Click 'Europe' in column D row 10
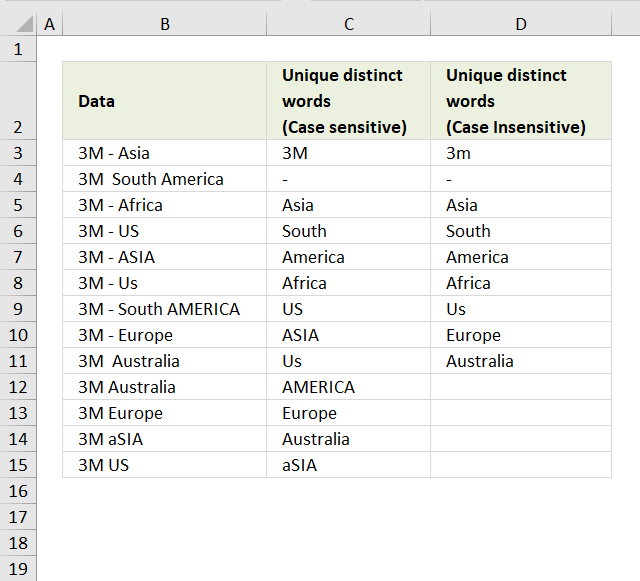This screenshot has height=581, width=640. tap(521, 335)
